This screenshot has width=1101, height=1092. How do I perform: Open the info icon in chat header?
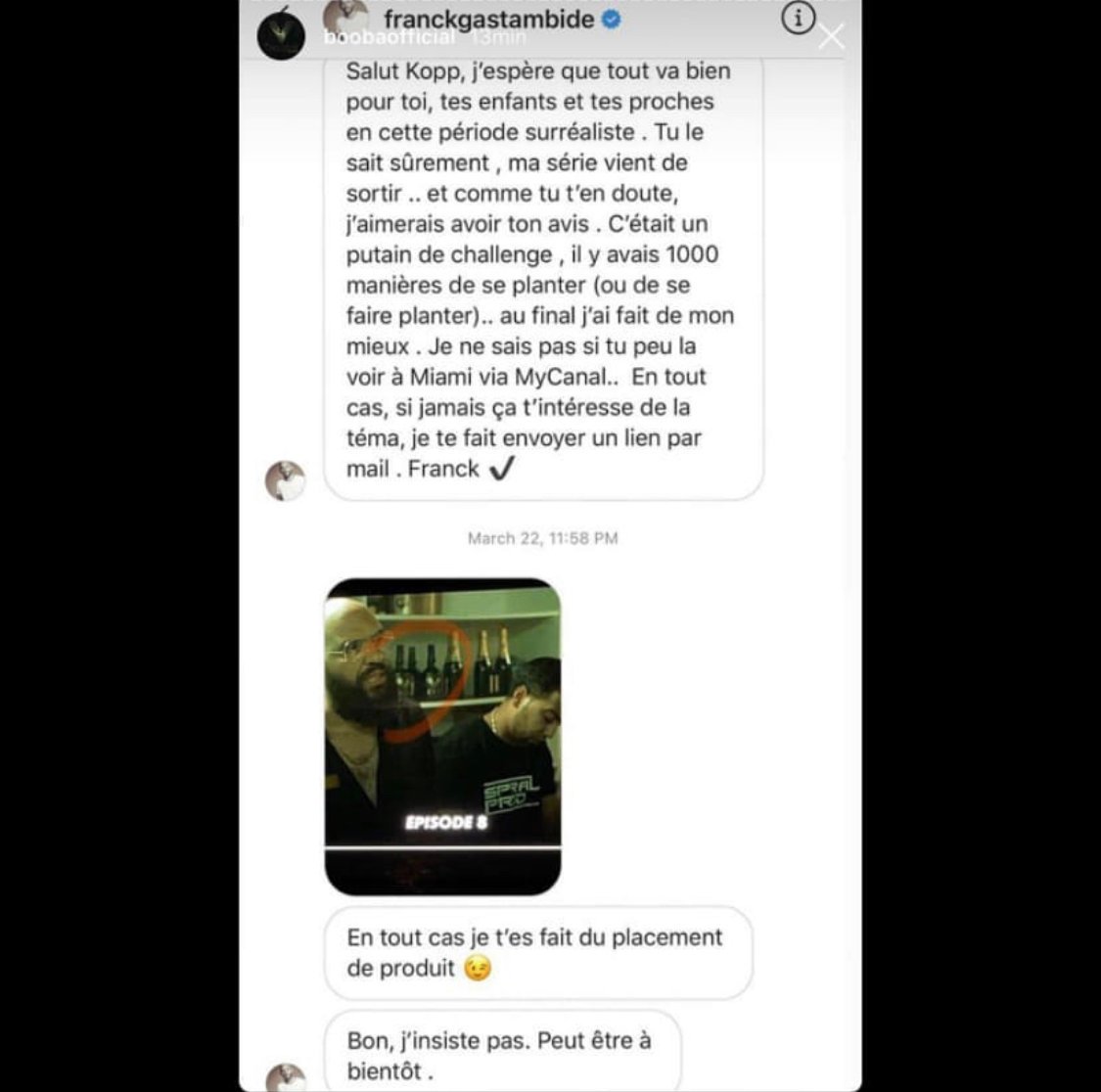point(798,19)
